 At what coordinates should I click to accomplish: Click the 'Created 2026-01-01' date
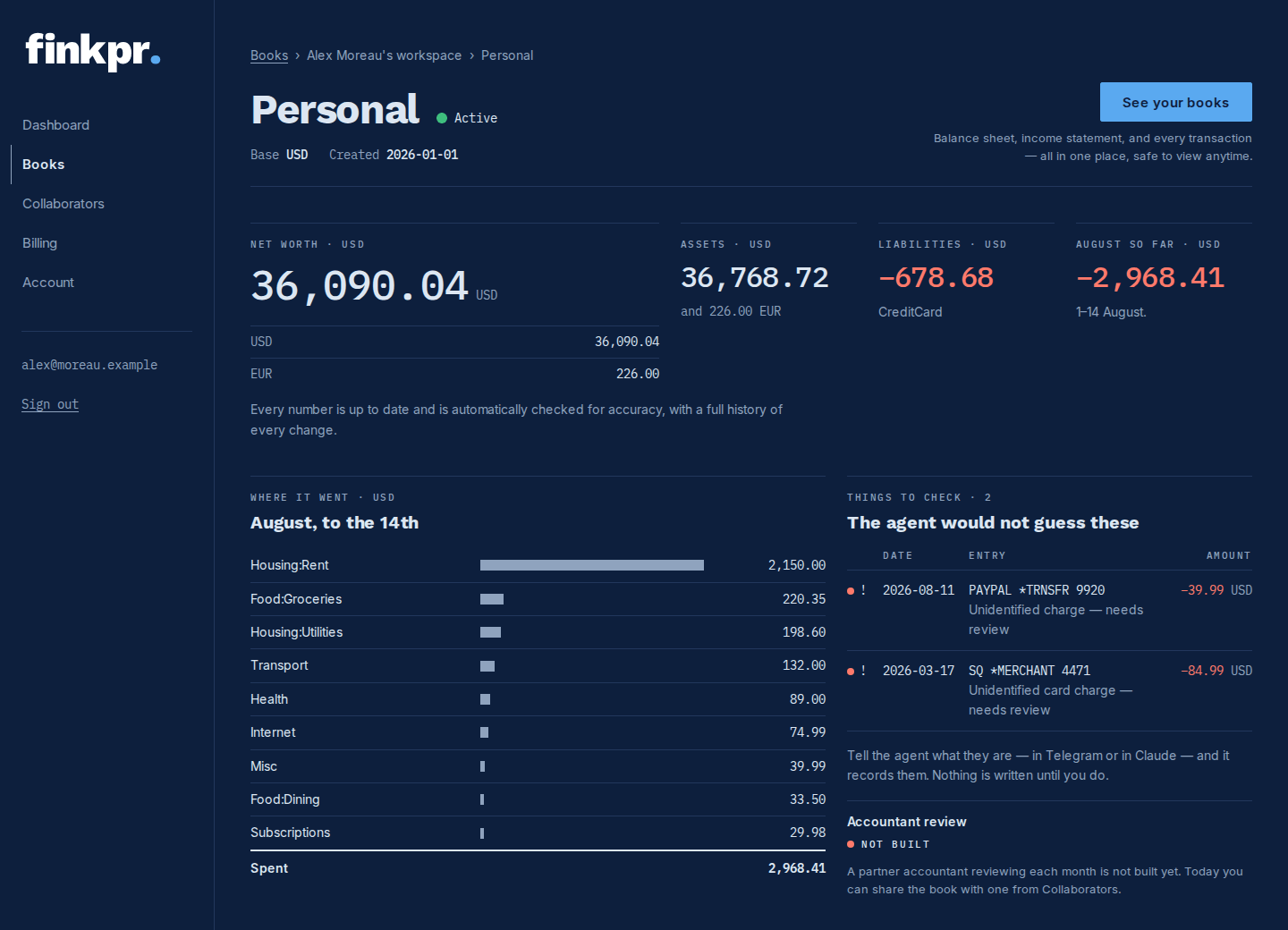pyautogui.click(x=394, y=155)
